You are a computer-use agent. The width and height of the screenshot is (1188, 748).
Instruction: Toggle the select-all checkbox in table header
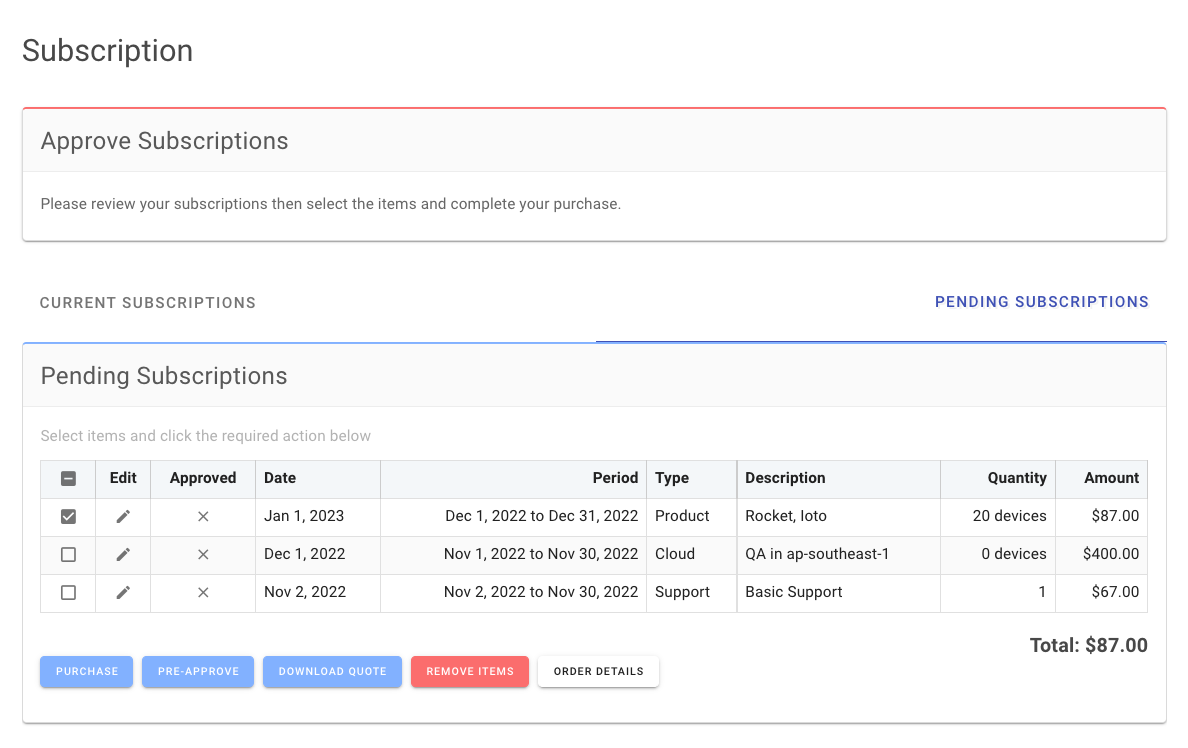coord(68,478)
